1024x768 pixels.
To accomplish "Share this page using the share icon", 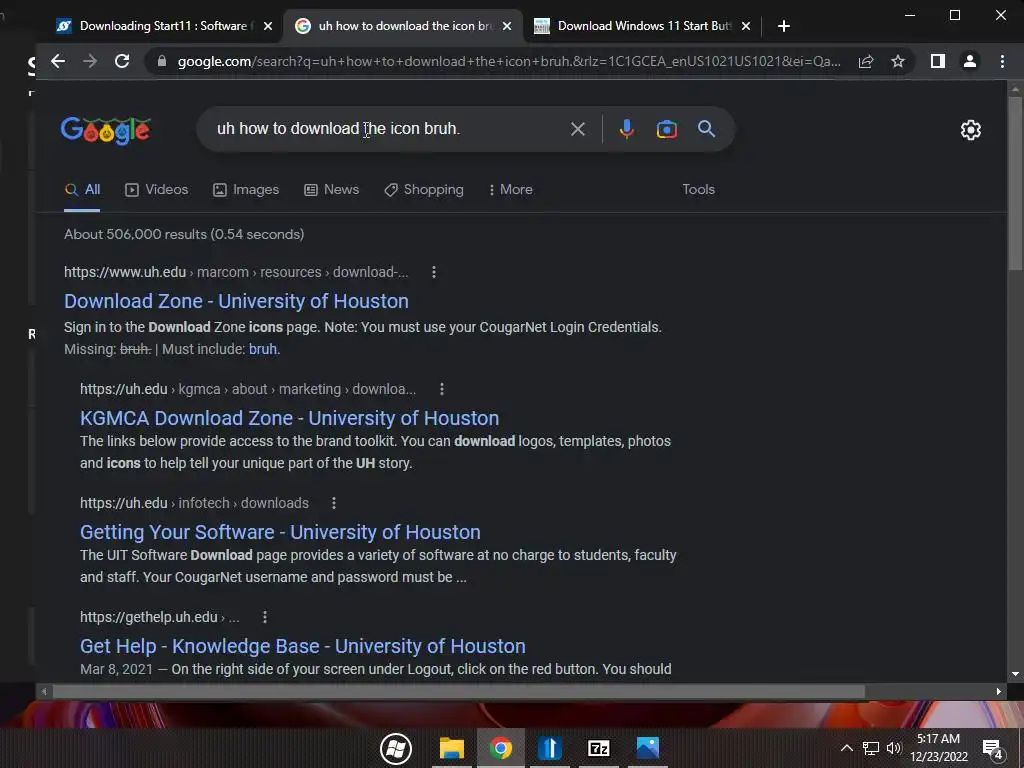I will (866, 61).
